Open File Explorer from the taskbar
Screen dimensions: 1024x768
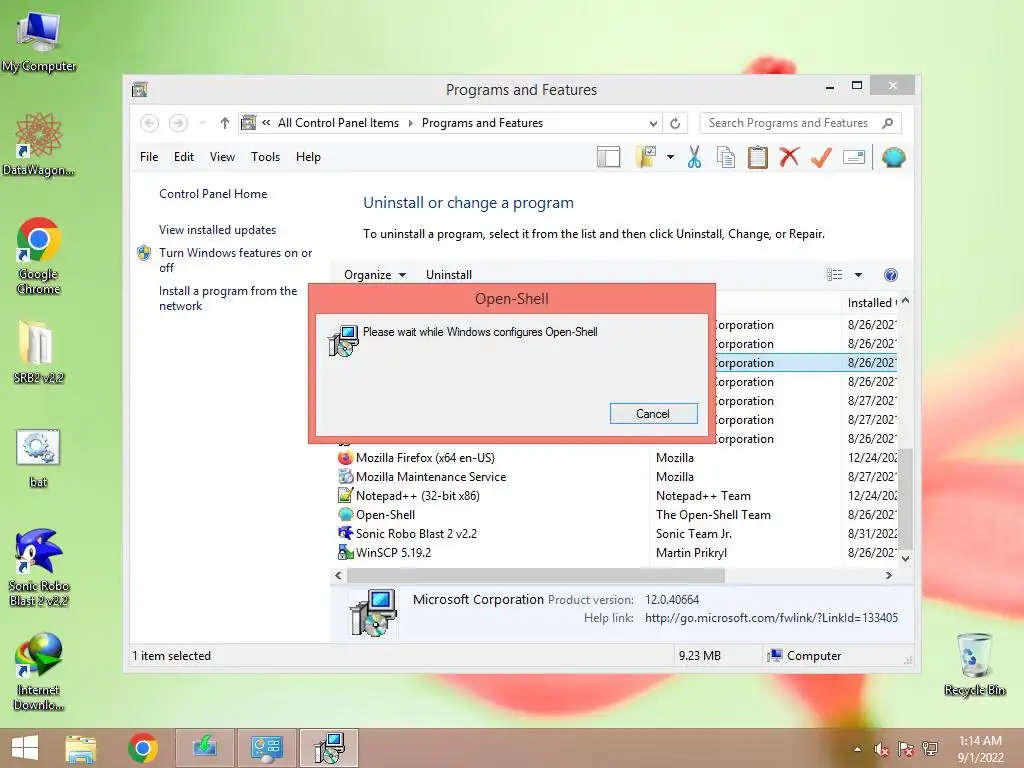click(80, 748)
